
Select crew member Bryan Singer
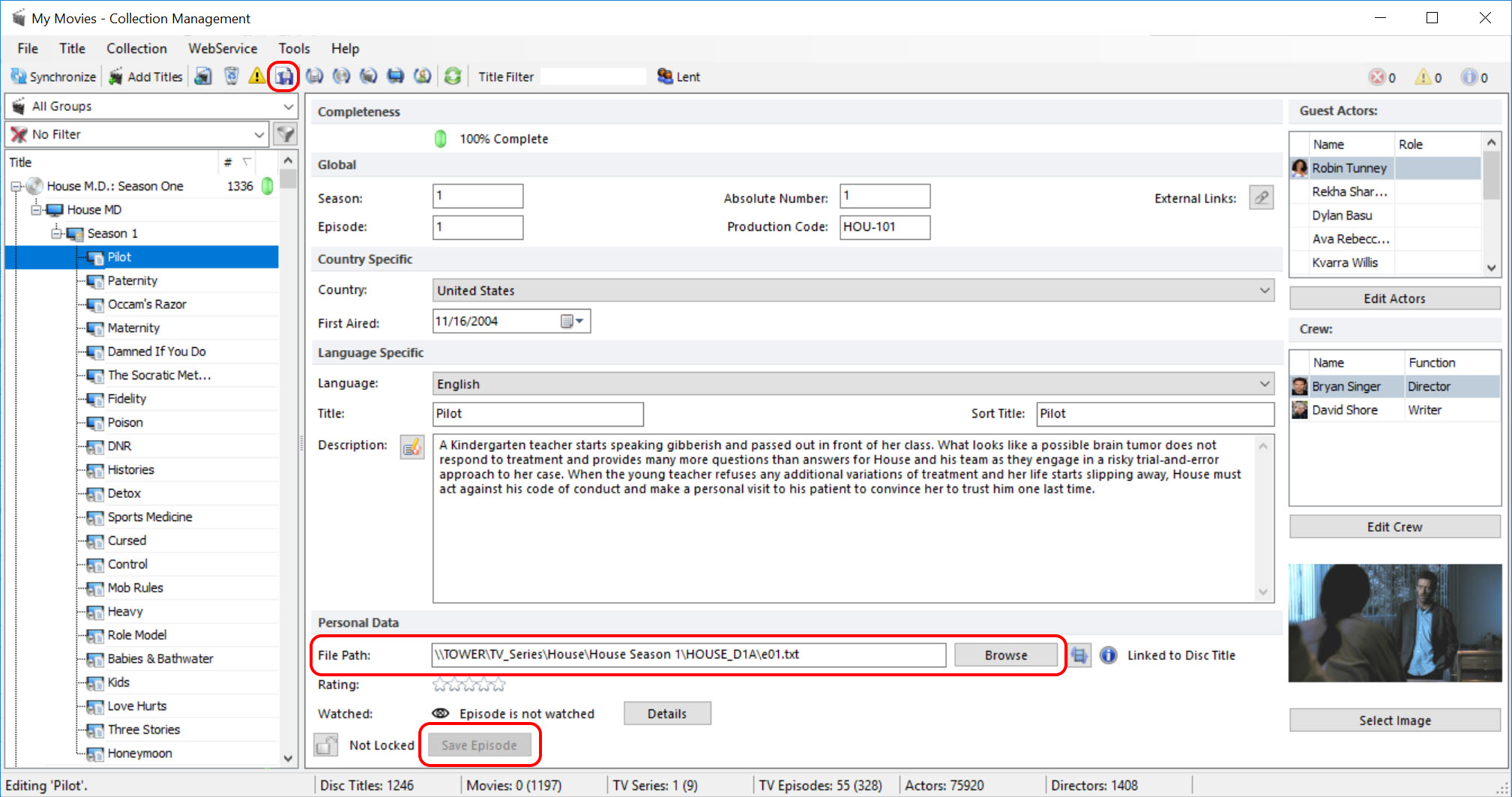[1394, 386]
